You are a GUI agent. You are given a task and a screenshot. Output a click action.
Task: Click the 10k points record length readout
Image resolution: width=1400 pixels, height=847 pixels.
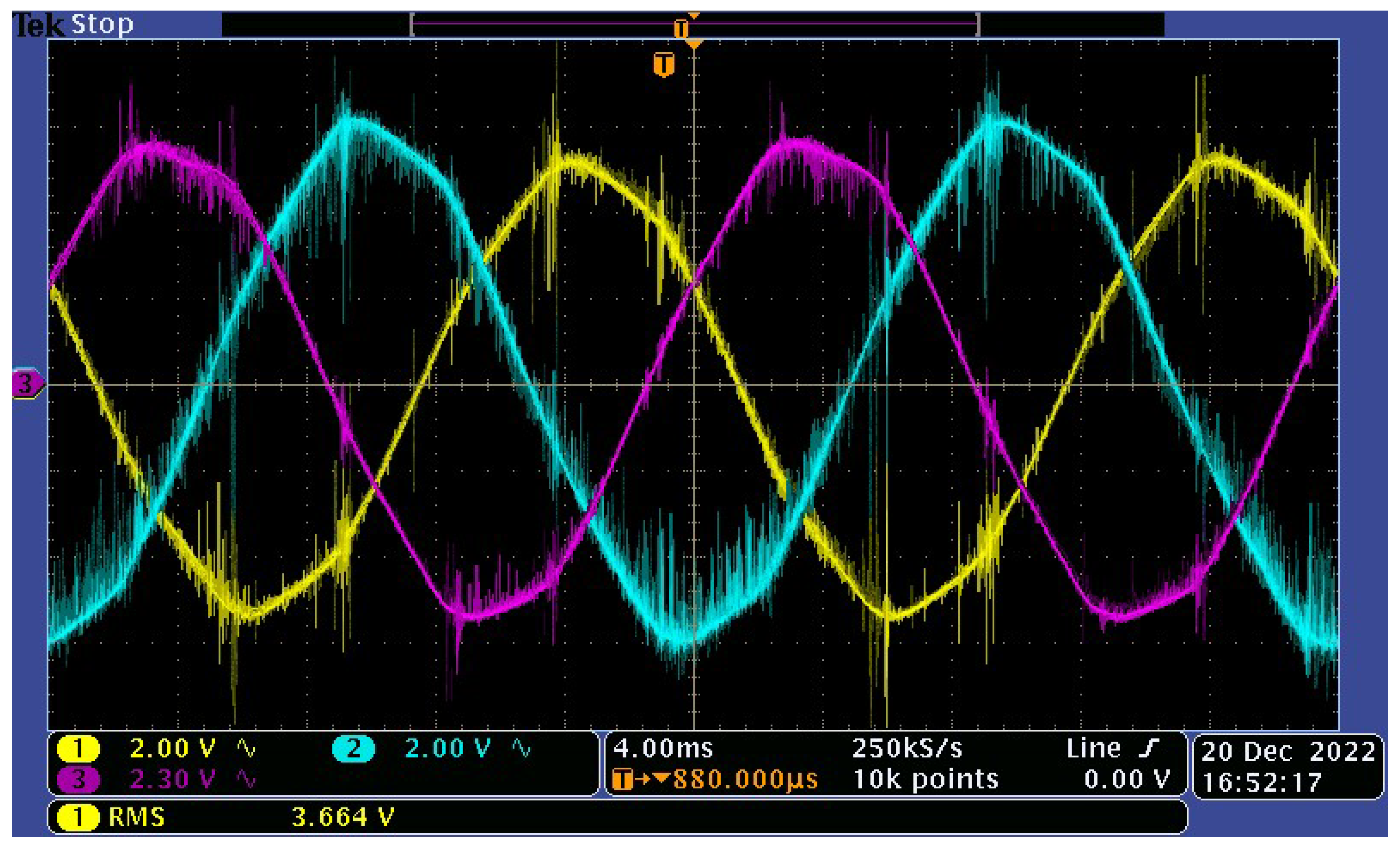pos(926,779)
